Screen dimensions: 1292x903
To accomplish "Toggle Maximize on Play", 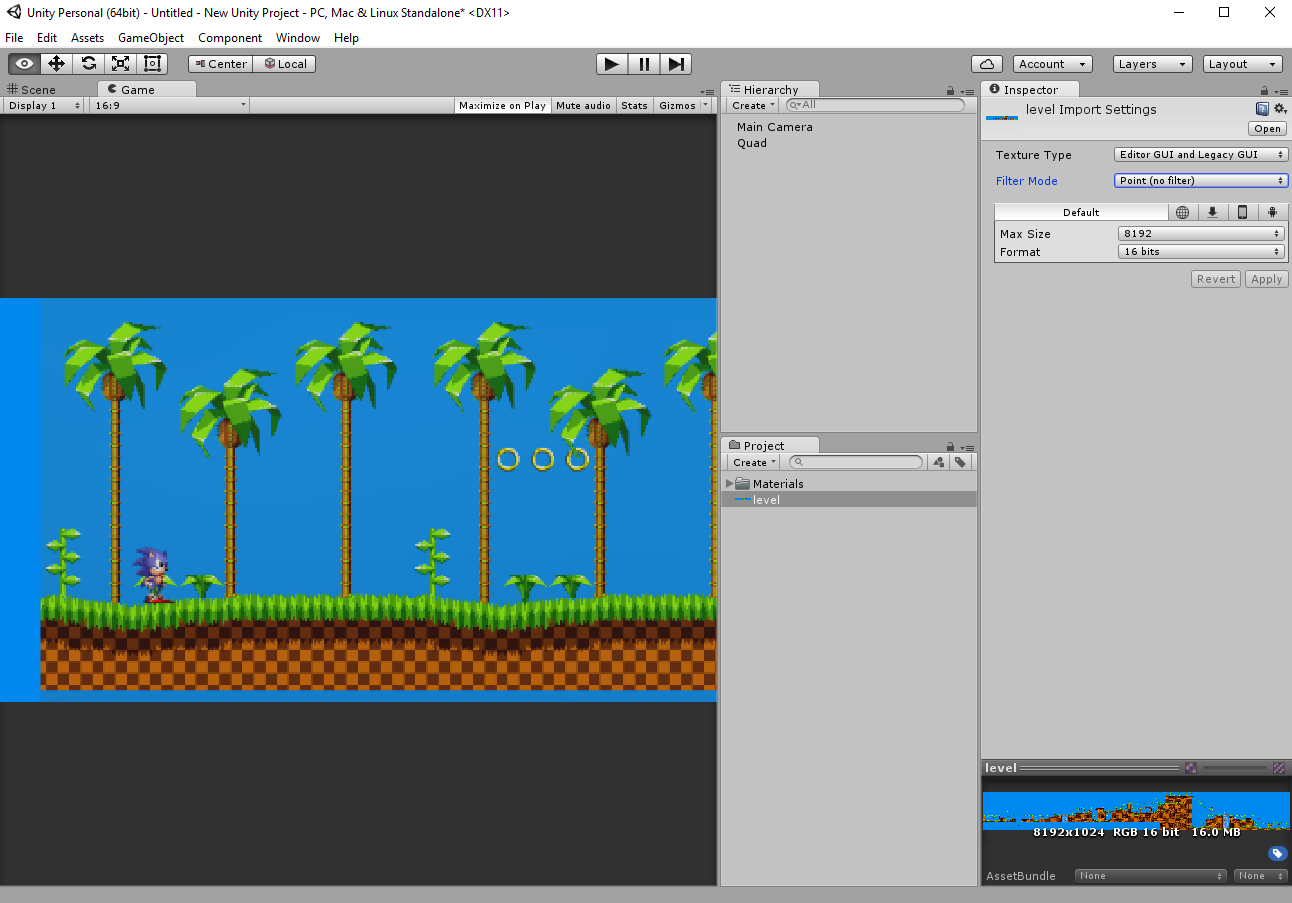I will pyautogui.click(x=502, y=105).
